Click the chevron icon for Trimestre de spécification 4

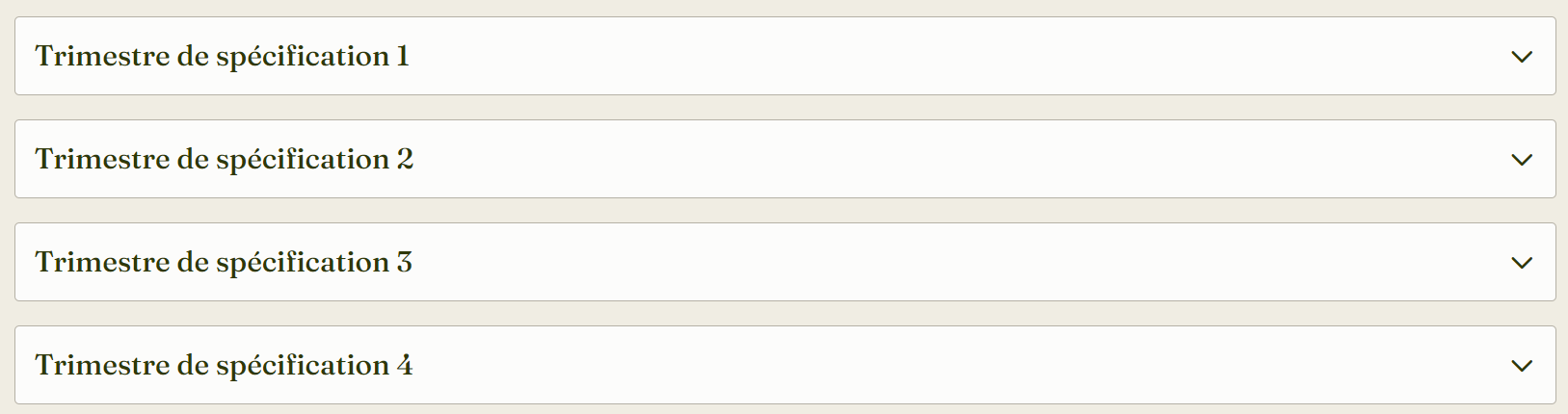pyautogui.click(x=1522, y=366)
